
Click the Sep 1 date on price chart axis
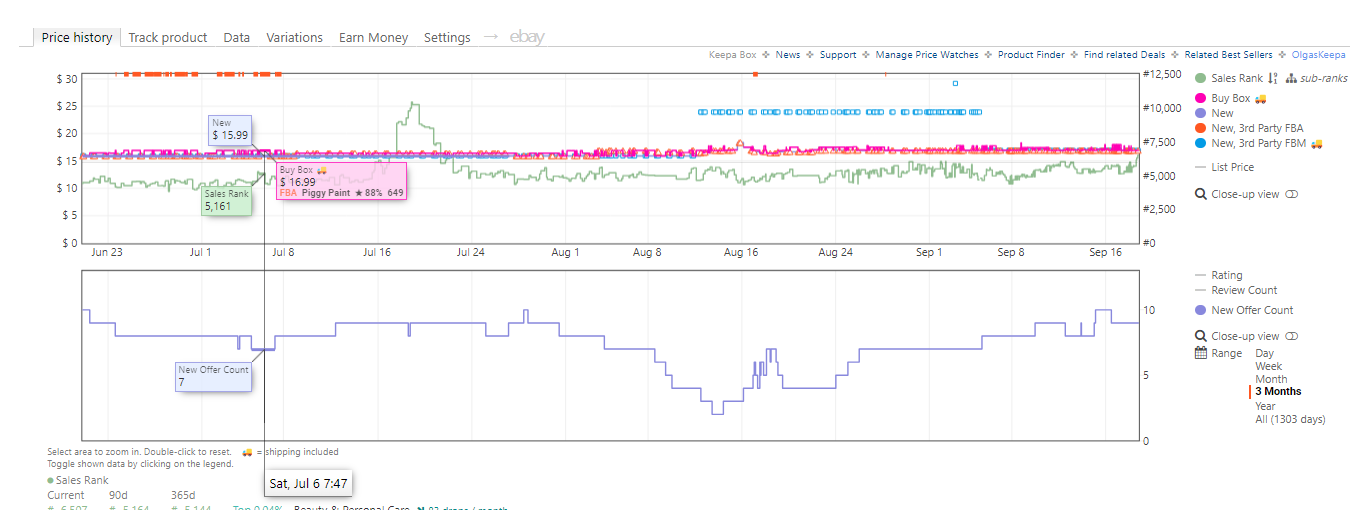point(929,253)
